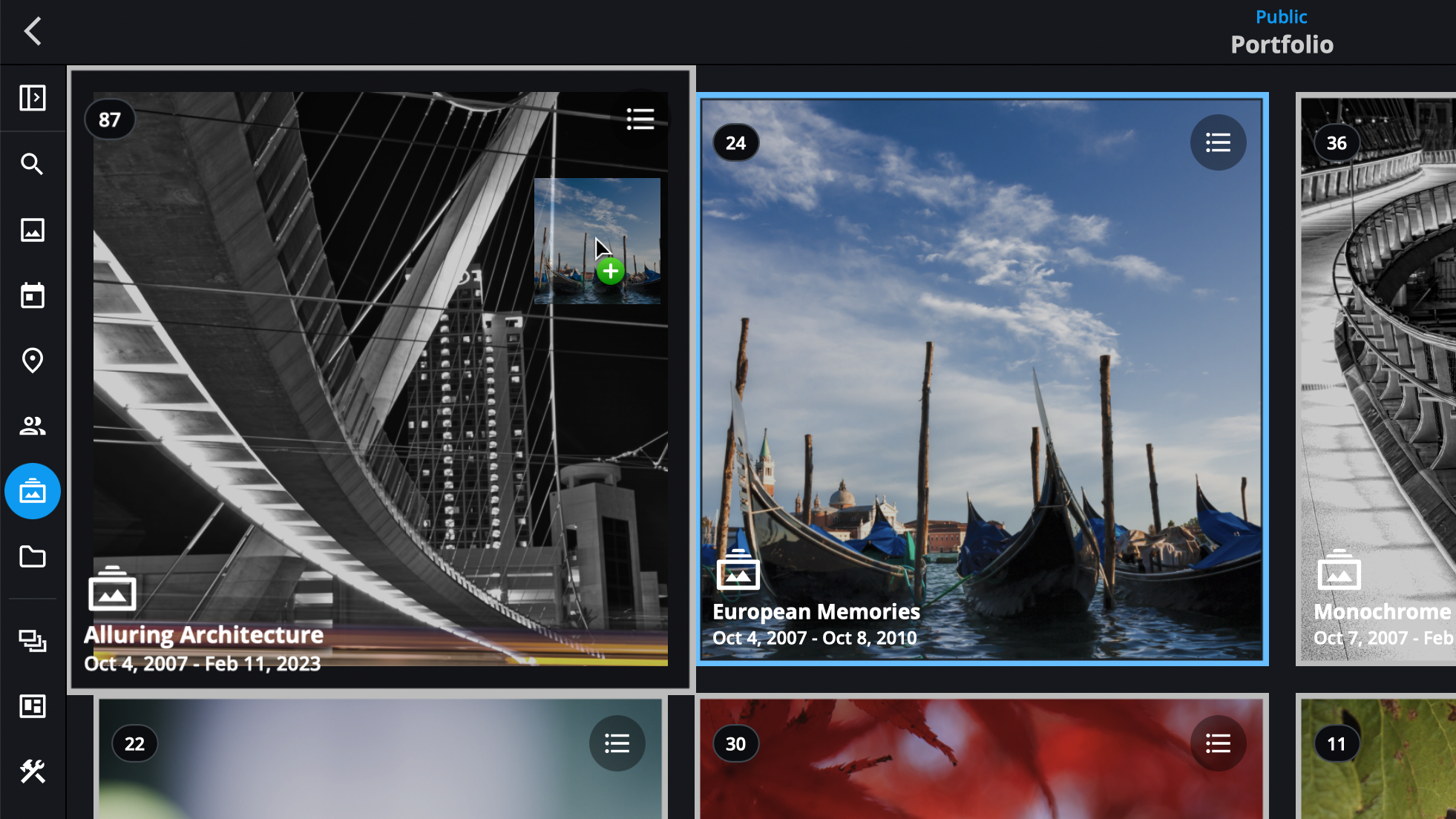Screen dimensions: 1456x819
Task: Open list menu for European Memories album
Action: click(1218, 142)
